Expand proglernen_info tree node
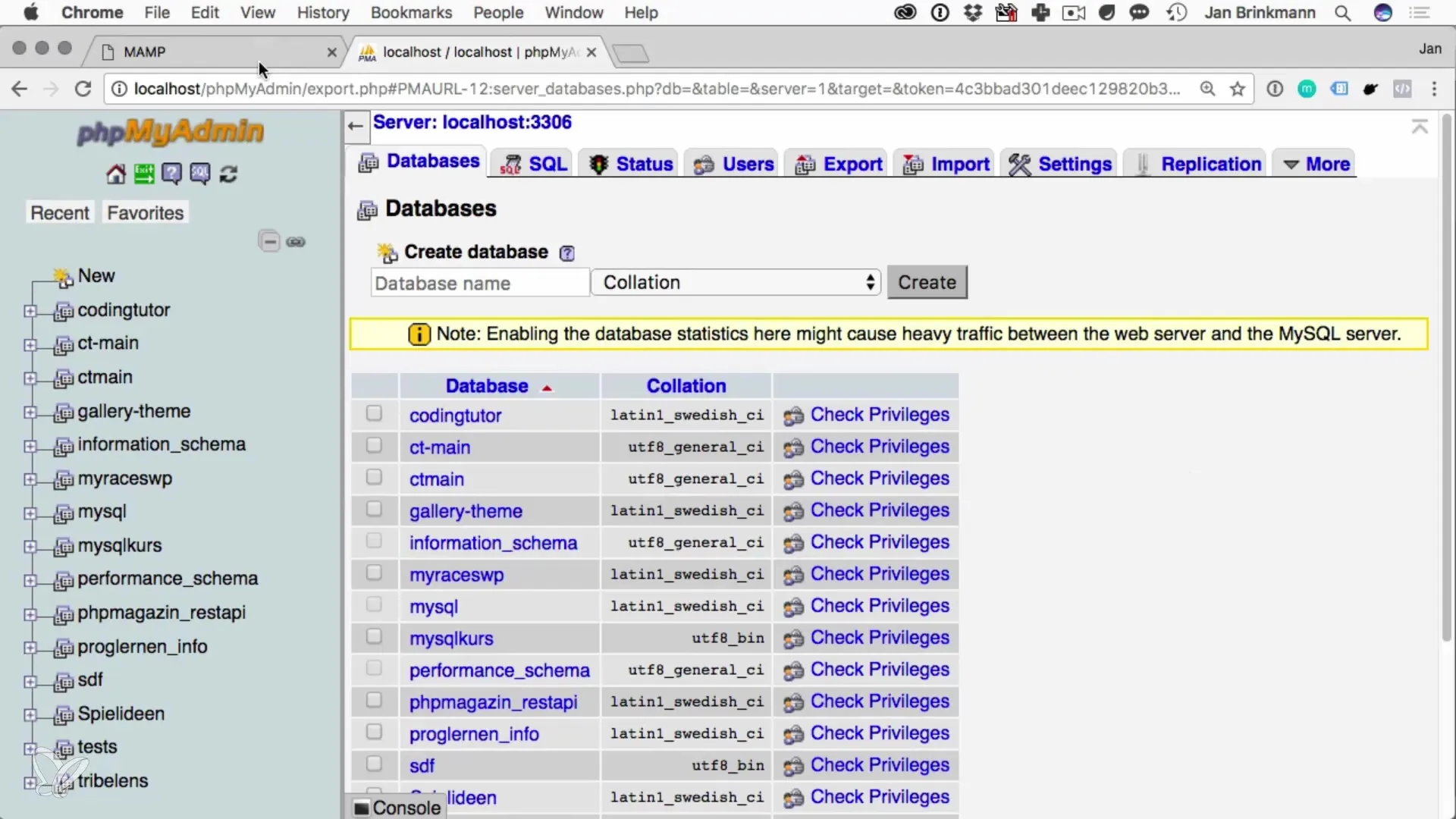 point(30,648)
